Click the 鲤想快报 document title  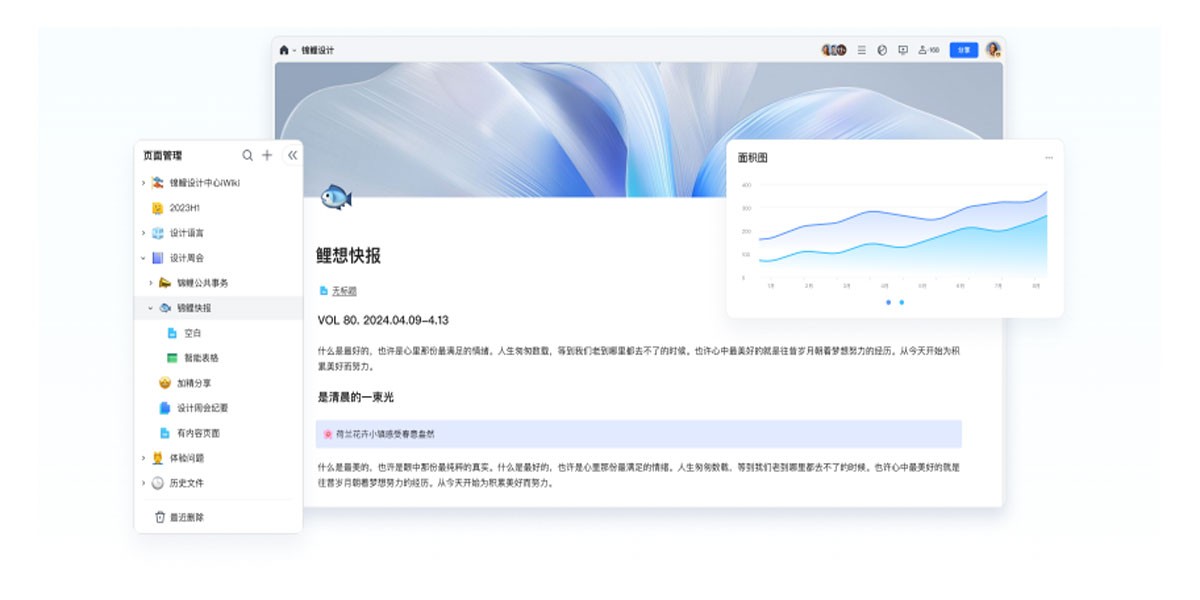point(349,256)
